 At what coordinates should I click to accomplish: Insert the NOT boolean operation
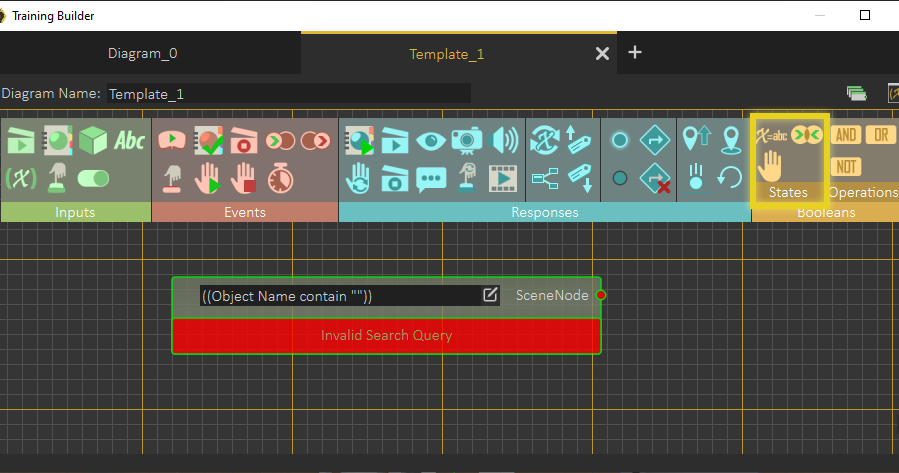click(x=846, y=166)
